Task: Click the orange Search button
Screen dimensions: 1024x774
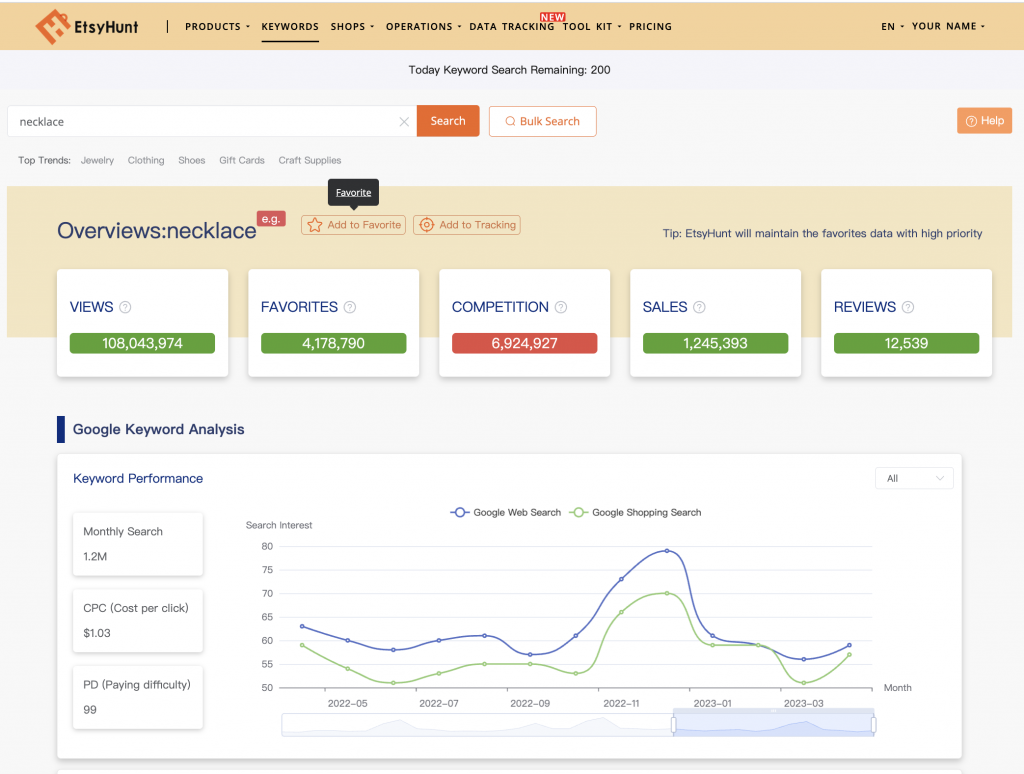Action: point(448,121)
